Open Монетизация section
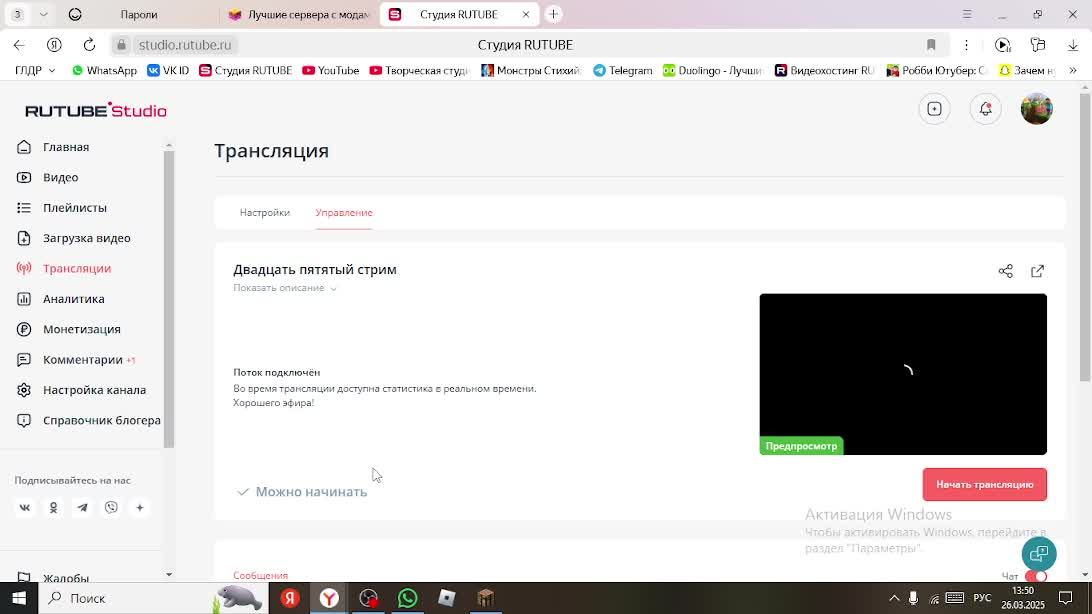The height and width of the screenshot is (614, 1092). (x=81, y=329)
